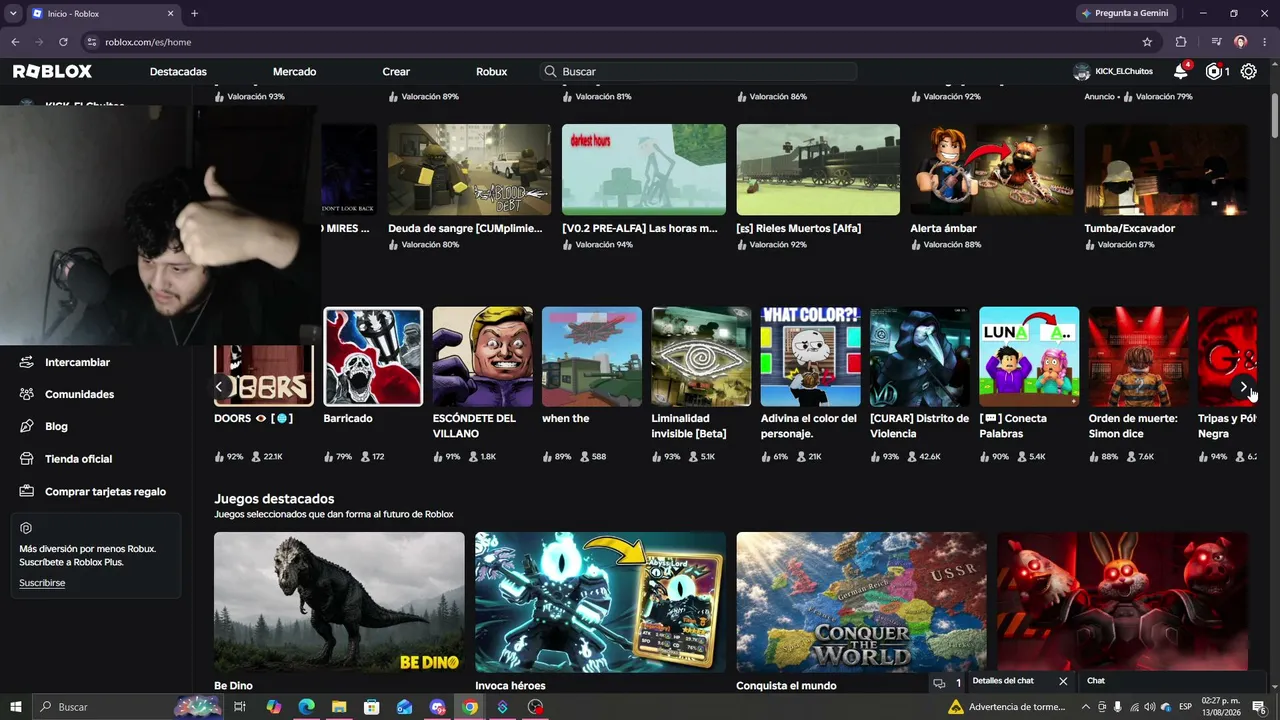The width and height of the screenshot is (1280, 720).
Task: Open the chat conversations icon
Action: click(939, 683)
